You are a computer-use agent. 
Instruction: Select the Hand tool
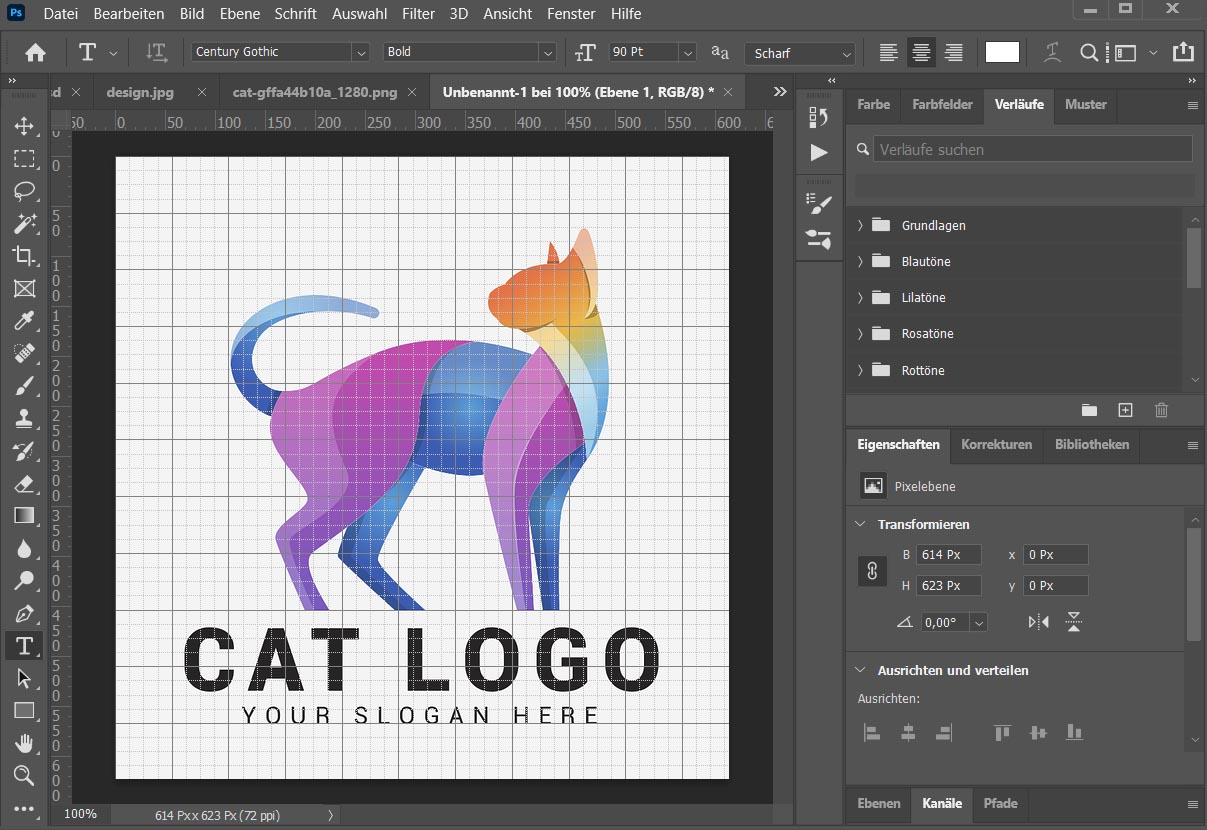point(24,743)
